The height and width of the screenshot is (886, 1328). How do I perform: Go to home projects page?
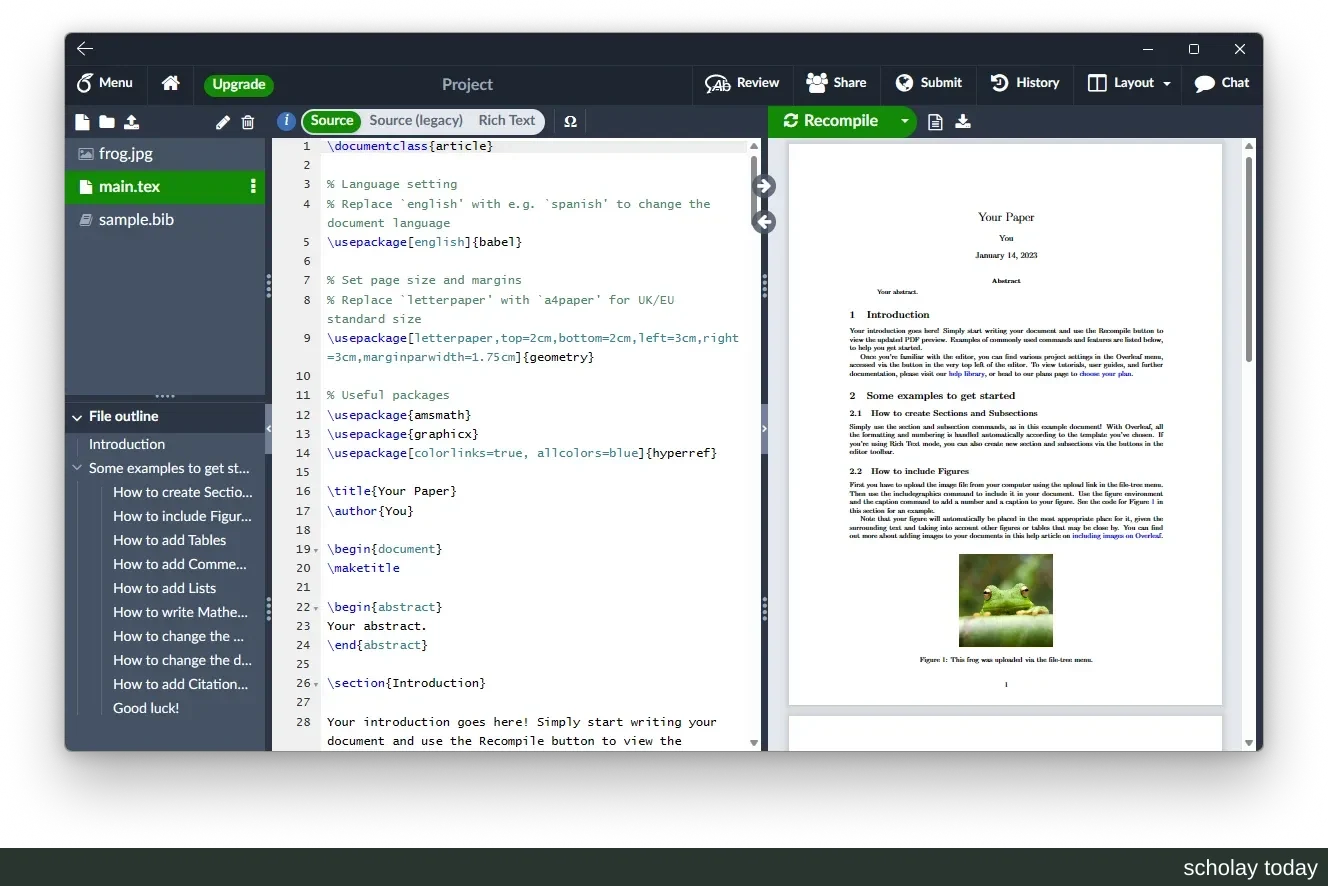pos(171,83)
